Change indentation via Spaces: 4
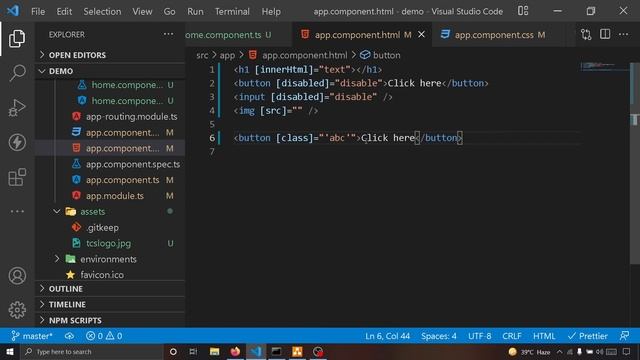 click(x=439, y=336)
